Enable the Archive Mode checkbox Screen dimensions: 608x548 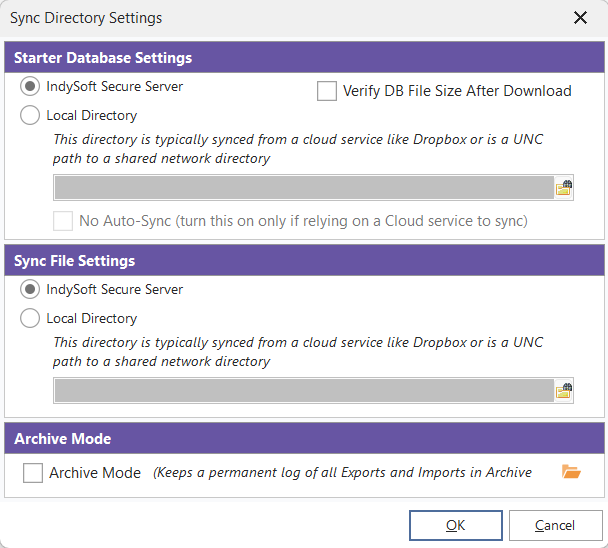pyautogui.click(x=33, y=473)
